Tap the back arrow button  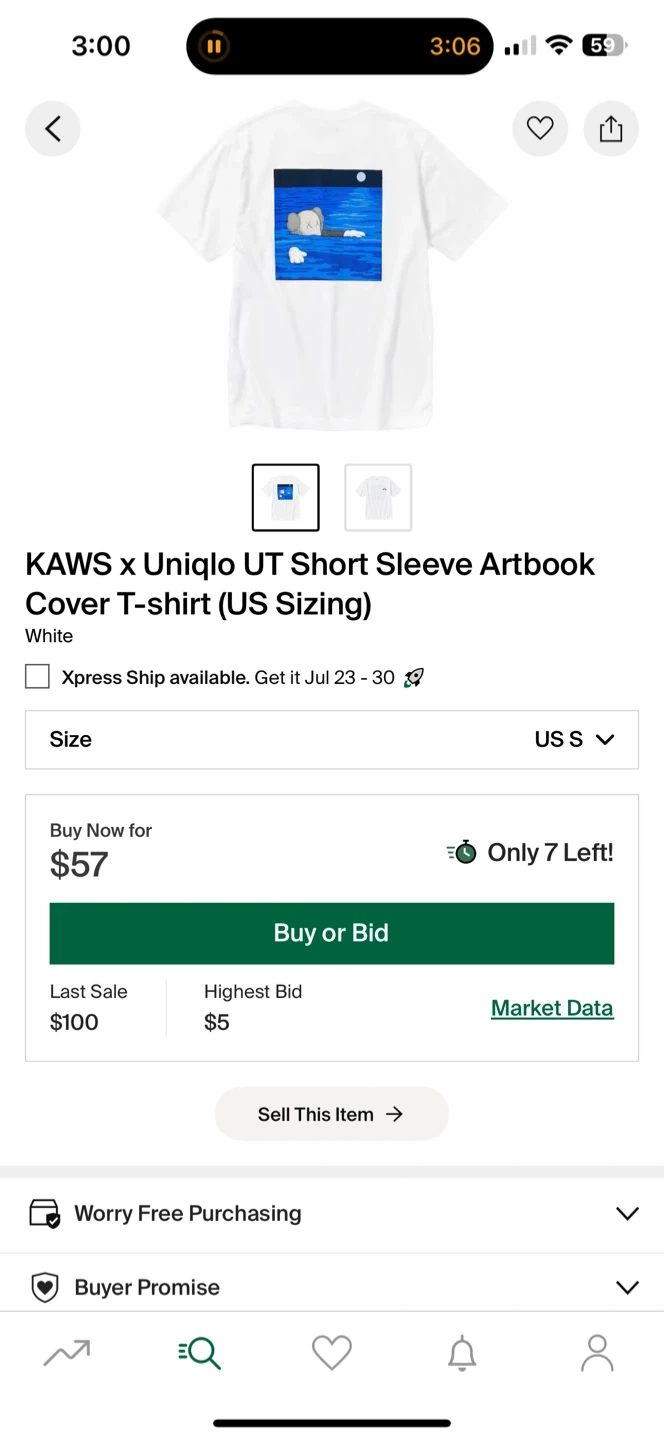click(53, 128)
